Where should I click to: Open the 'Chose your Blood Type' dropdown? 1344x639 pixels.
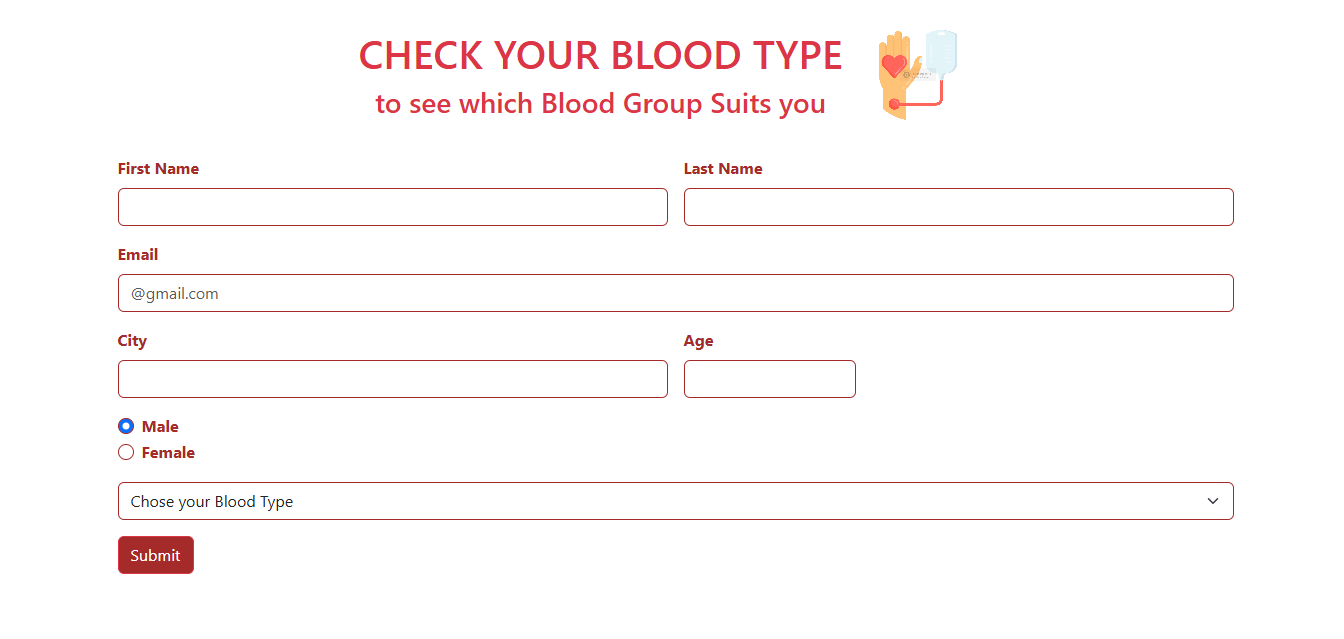point(675,500)
